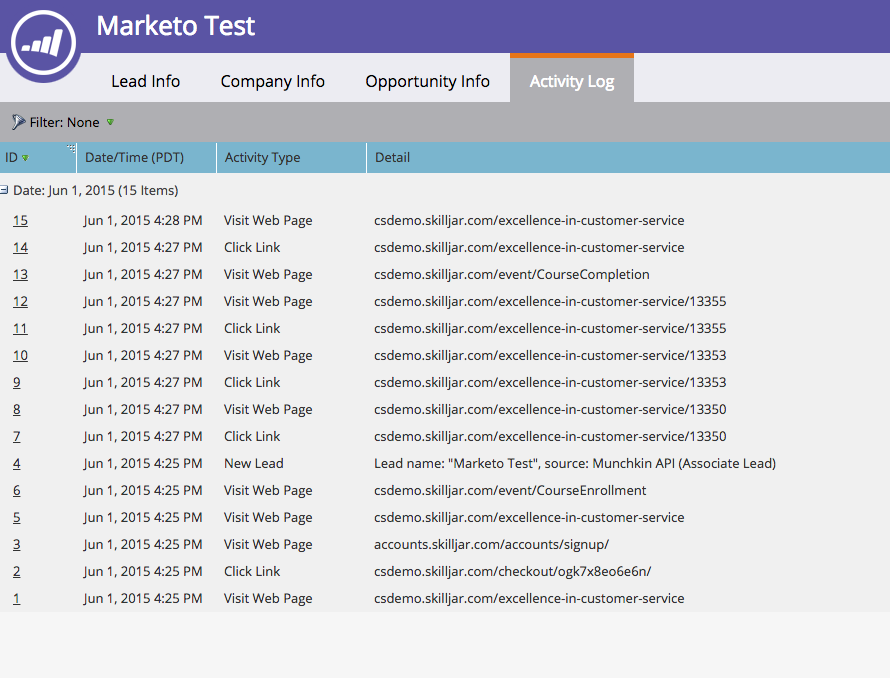890x678 pixels.
Task: Open activity ID 2 link
Action: [16, 571]
